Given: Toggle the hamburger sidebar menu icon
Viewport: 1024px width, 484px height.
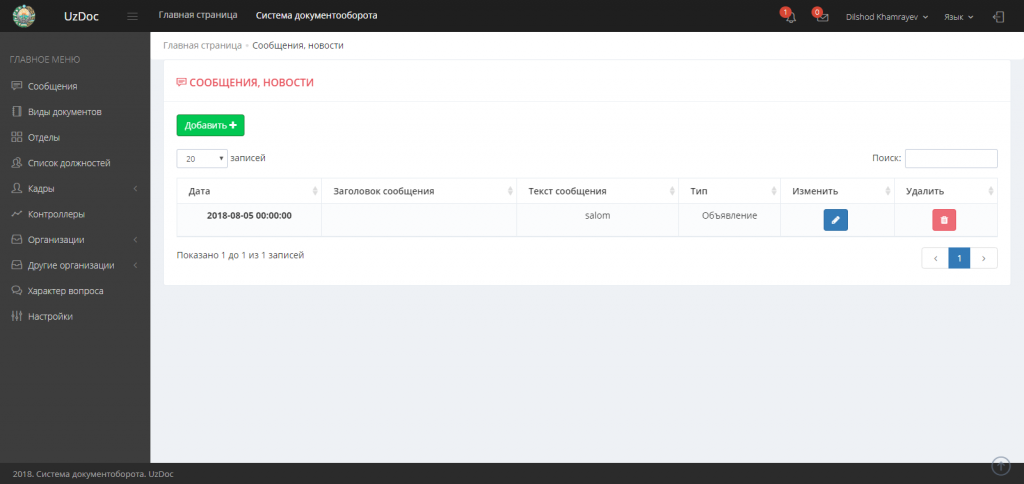Looking at the screenshot, I should [133, 16].
